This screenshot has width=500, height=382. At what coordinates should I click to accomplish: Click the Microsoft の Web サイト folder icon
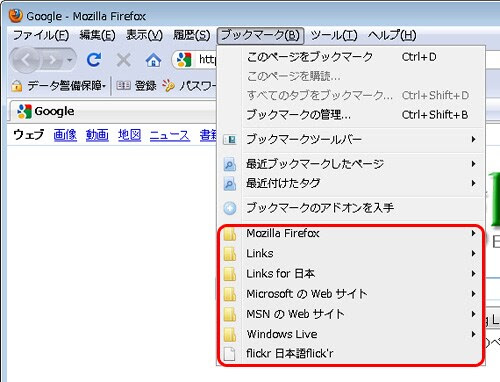click(230, 294)
